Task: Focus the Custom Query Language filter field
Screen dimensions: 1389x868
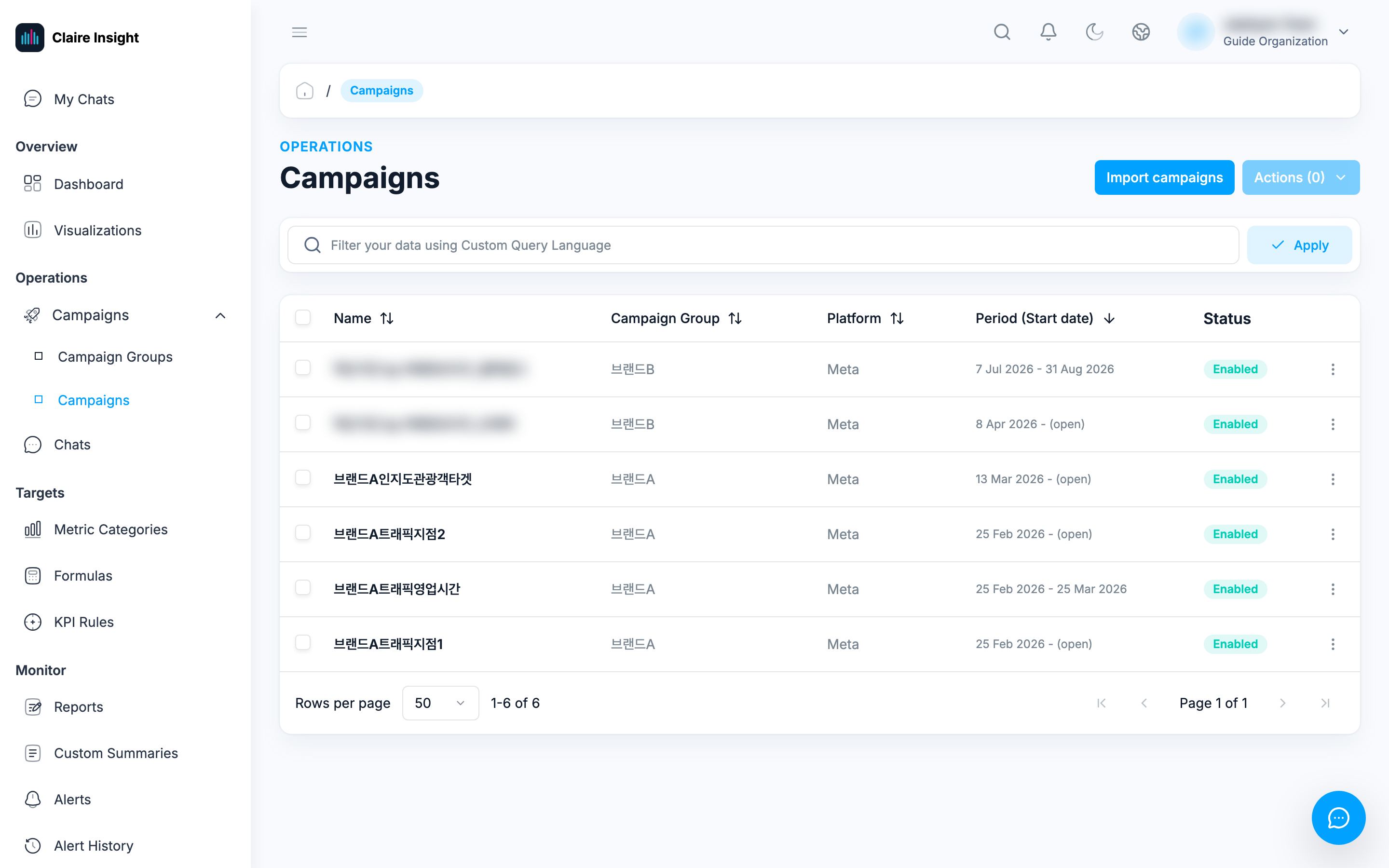Action: click(x=763, y=245)
